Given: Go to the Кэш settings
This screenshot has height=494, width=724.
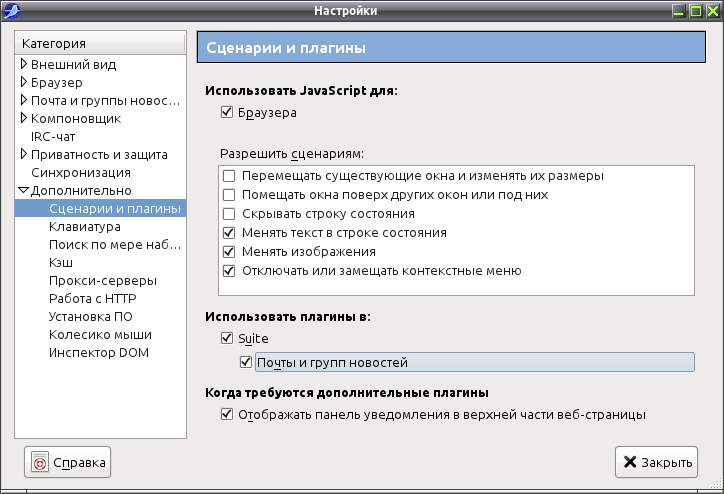Looking at the screenshot, I should (x=60, y=263).
